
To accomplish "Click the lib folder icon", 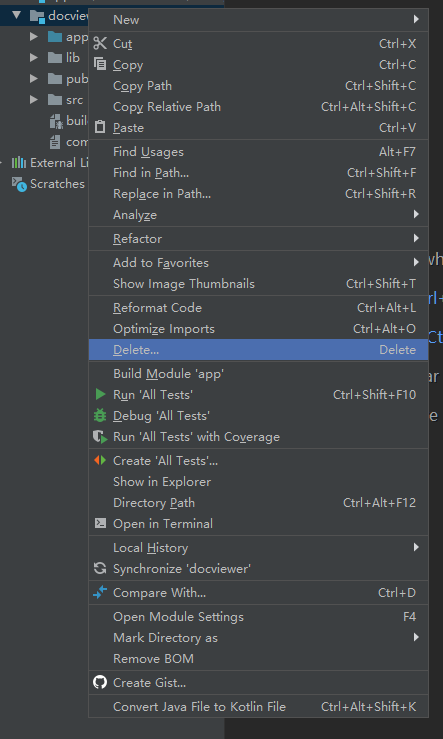I will click(x=55, y=57).
